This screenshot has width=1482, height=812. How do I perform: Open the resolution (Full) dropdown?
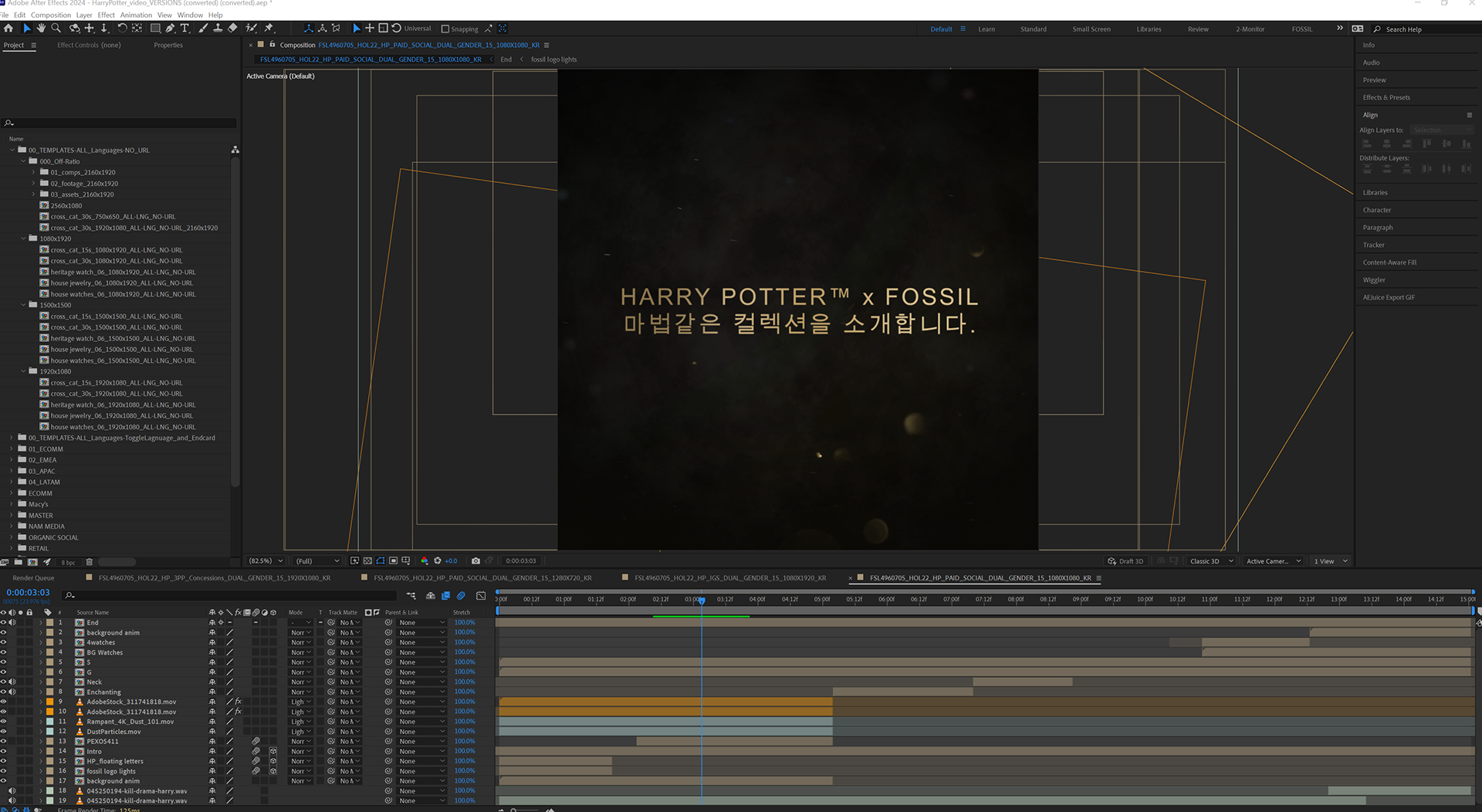[x=318, y=561]
